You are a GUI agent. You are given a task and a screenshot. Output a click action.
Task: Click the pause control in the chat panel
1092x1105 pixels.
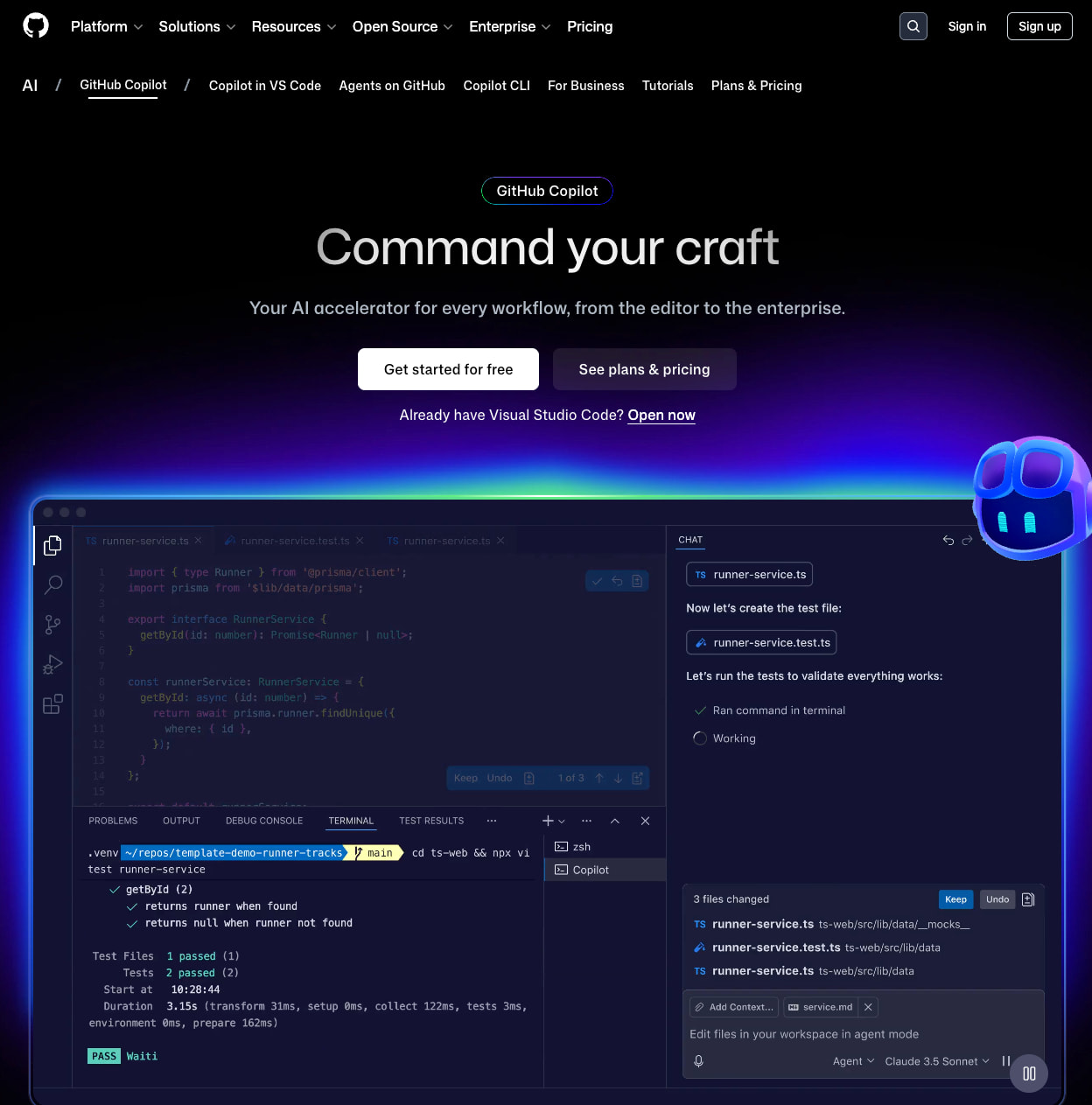(1005, 1060)
